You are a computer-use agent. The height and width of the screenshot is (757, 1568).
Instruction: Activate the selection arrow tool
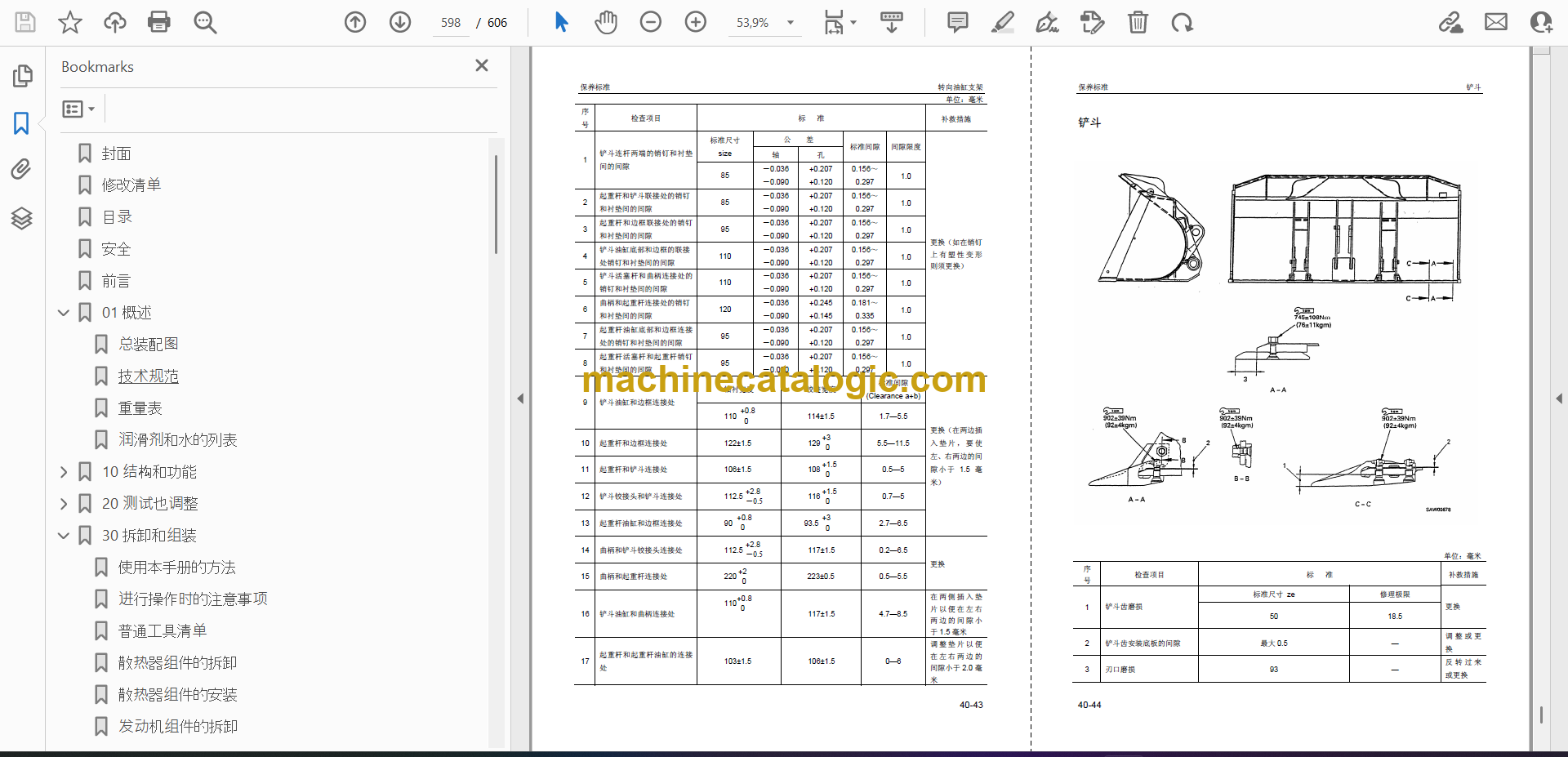[x=561, y=22]
